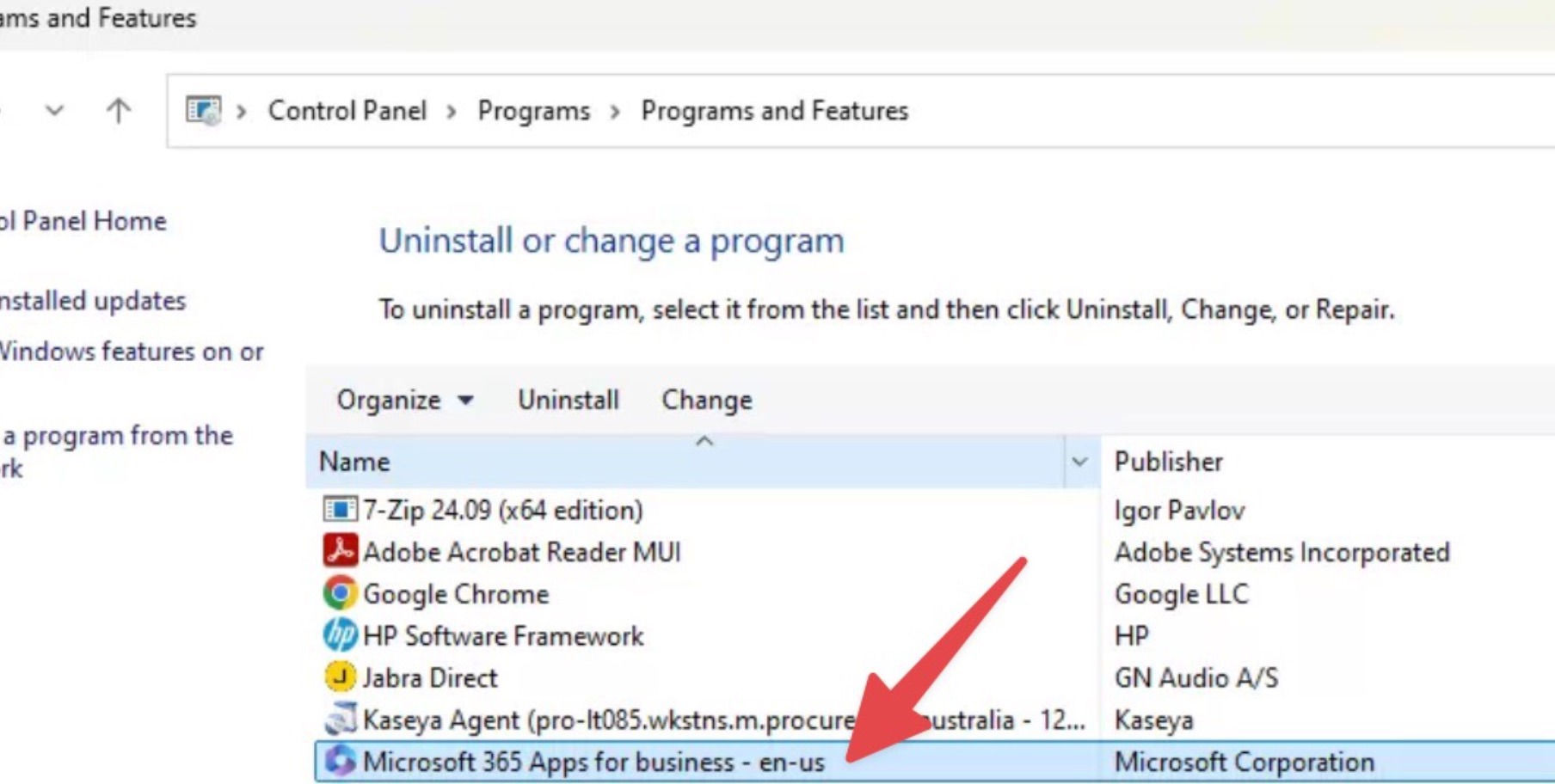Click Programs and Features breadcrumb

(775, 111)
